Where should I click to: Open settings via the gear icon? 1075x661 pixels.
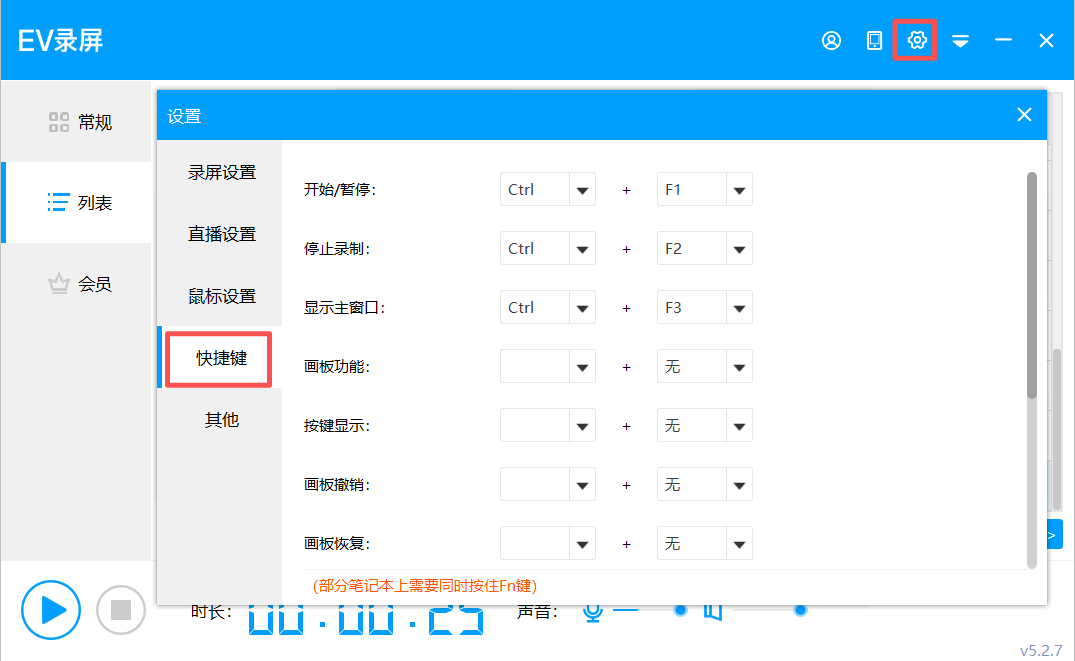pos(917,40)
